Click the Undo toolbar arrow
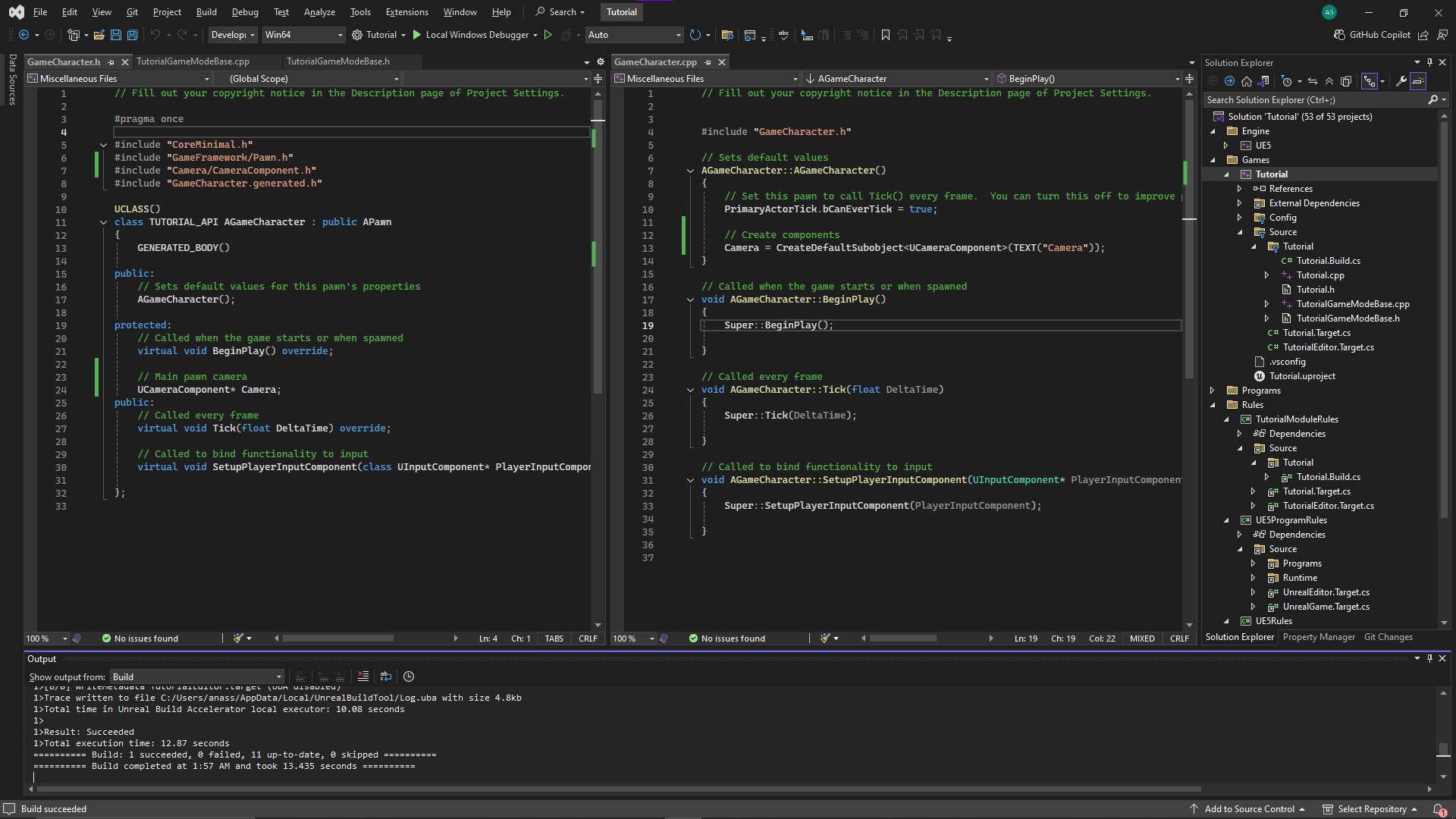The width and height of the screenshot is (1456, 819). point(155,35)
